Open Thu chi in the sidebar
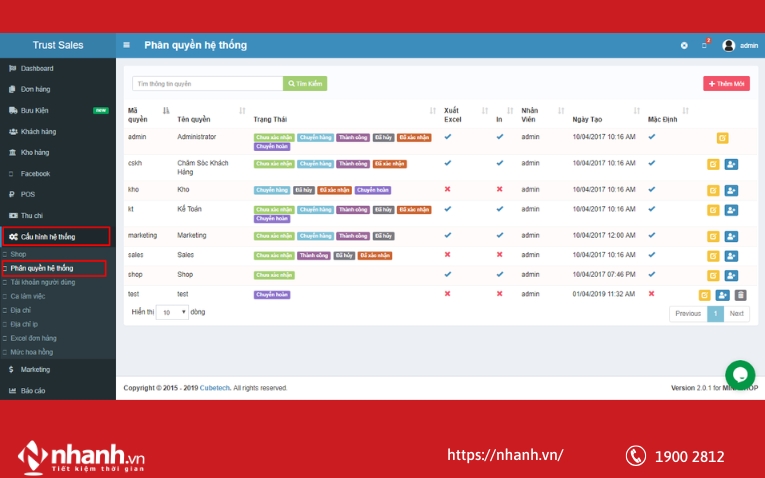 coord(58,216)
